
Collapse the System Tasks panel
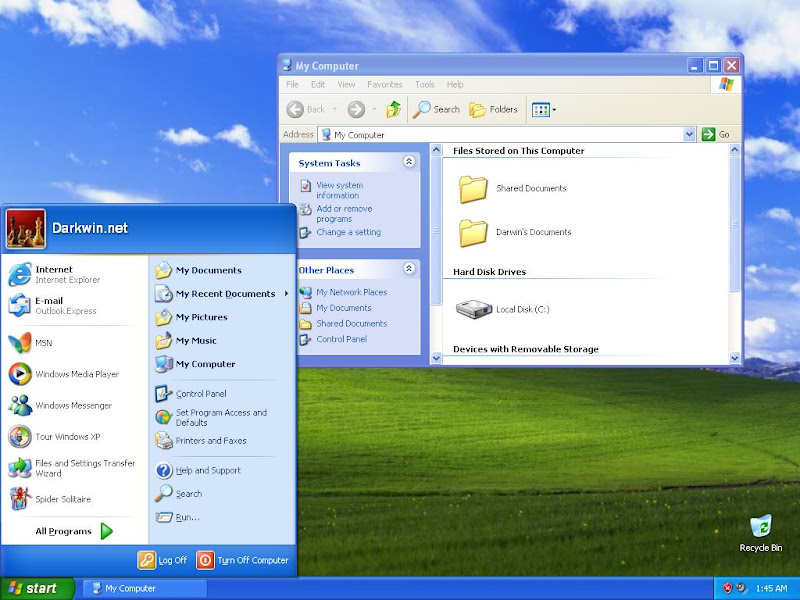(x=409, y=162)
